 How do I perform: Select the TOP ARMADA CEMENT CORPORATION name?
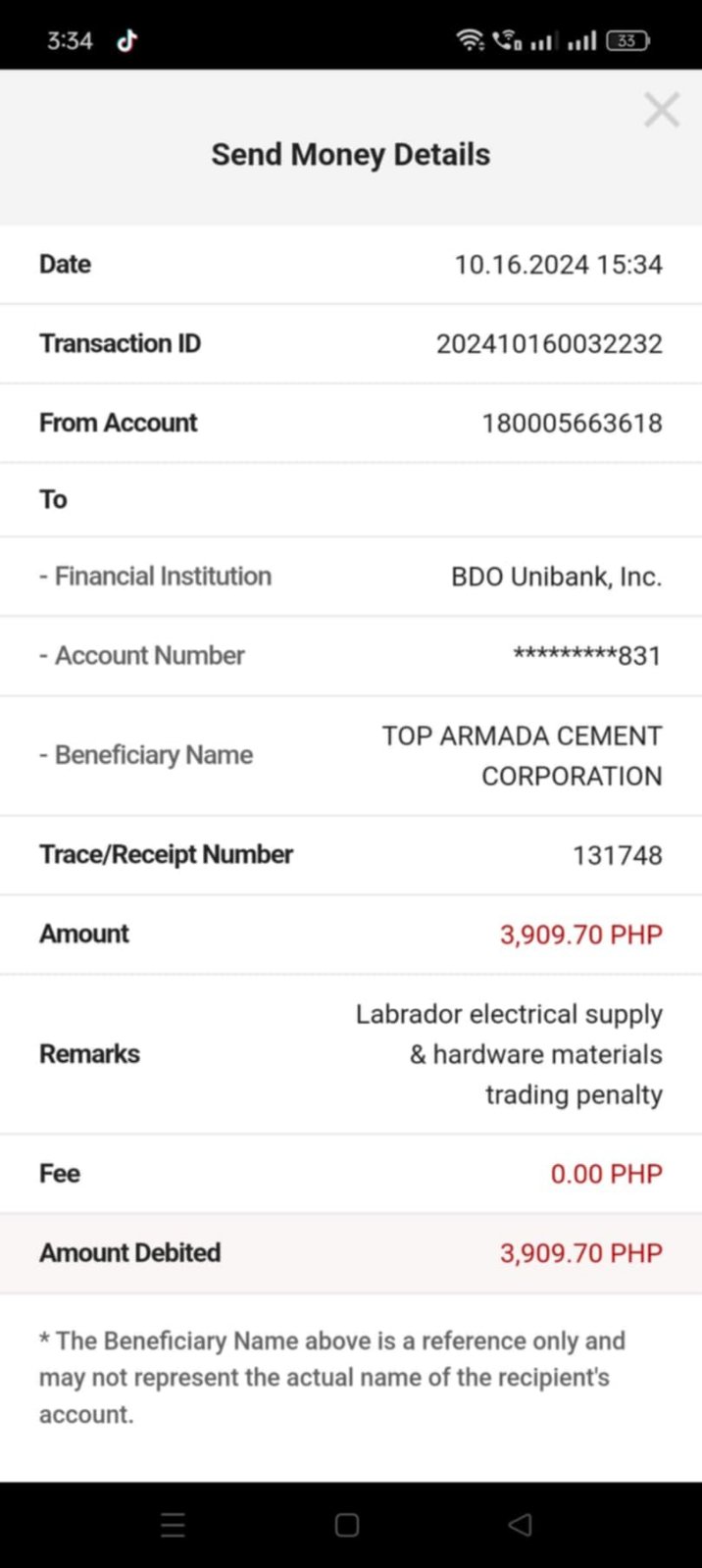[x=522, y=756]
